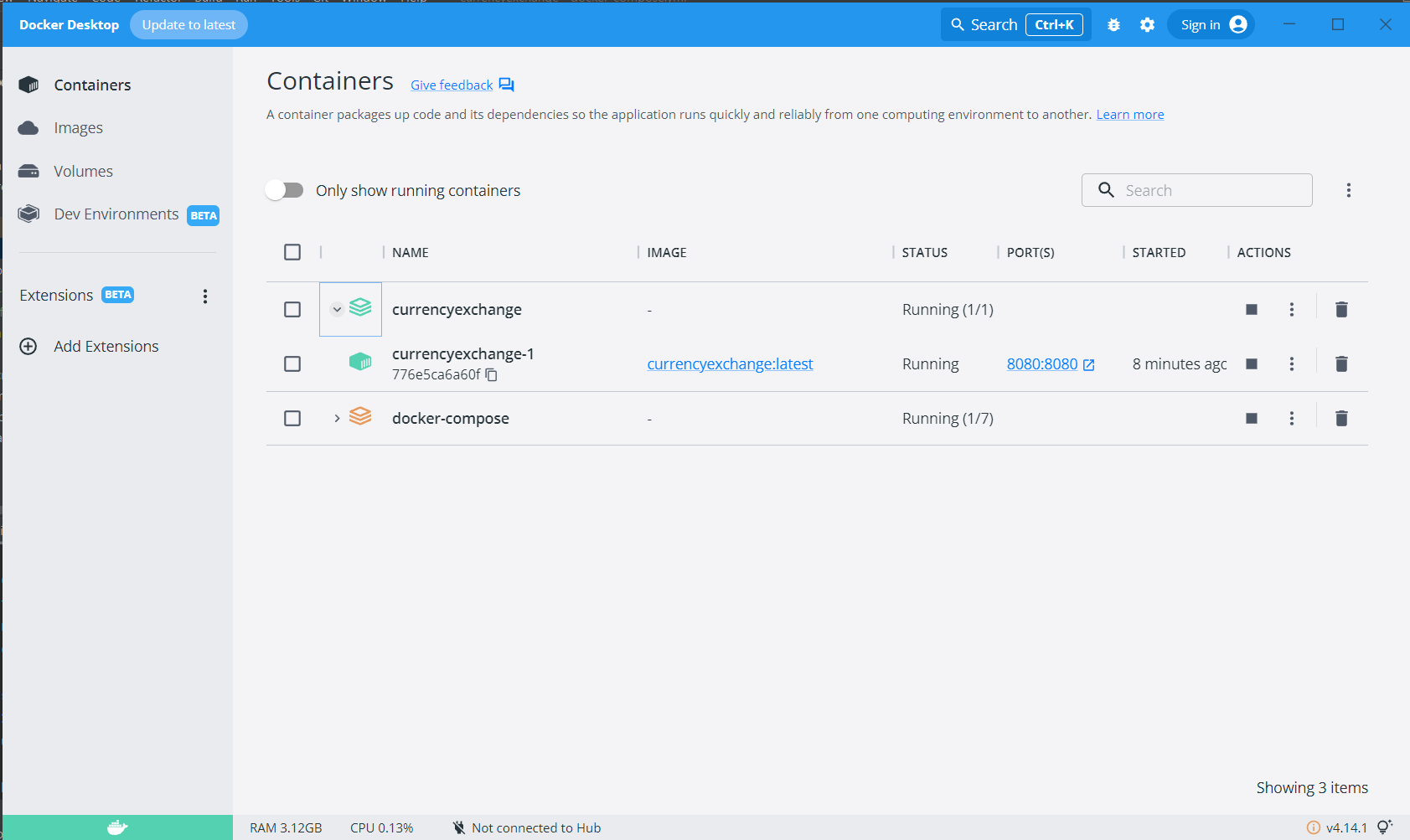Click the Update to latest button
Viewport: 1410px width, 840px height.
pyautogui.click(x=189, y=25)
